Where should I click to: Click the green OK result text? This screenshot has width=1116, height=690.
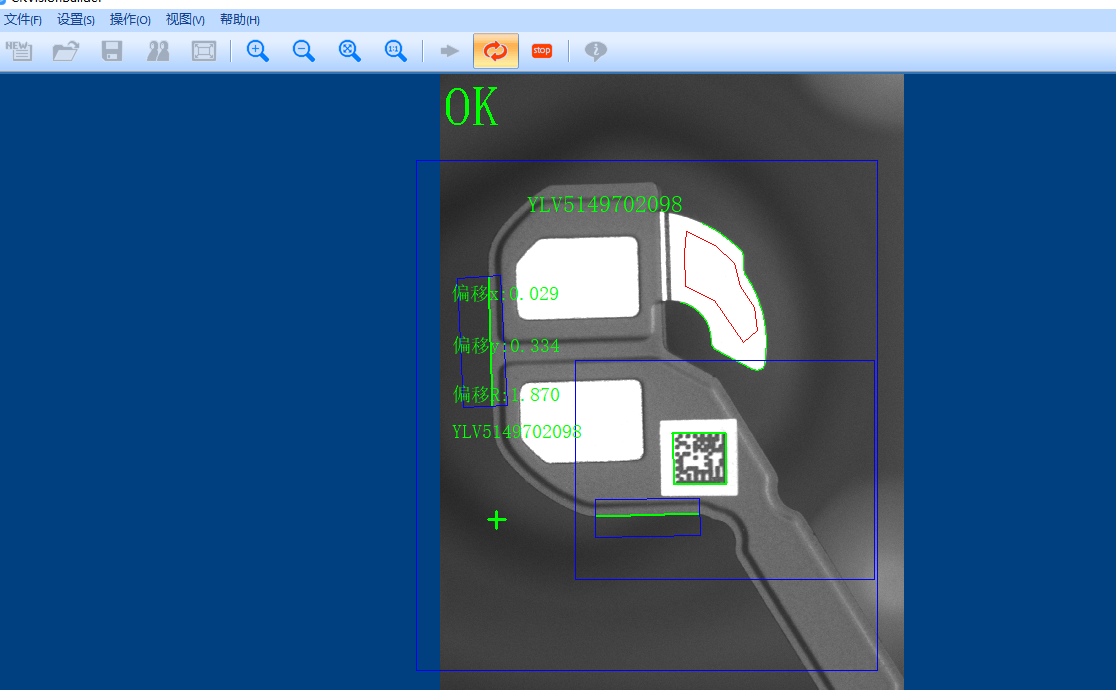(471, 108)
